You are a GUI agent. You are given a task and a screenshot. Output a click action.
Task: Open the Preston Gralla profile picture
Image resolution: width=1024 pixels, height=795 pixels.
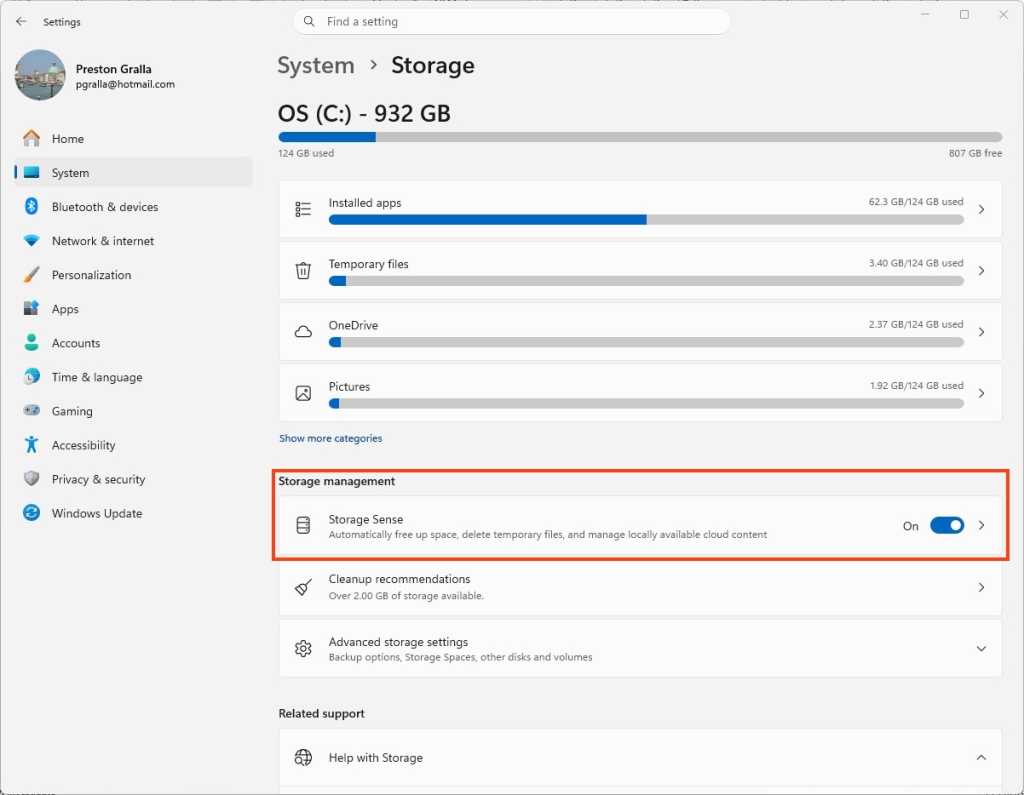[40, 75]
